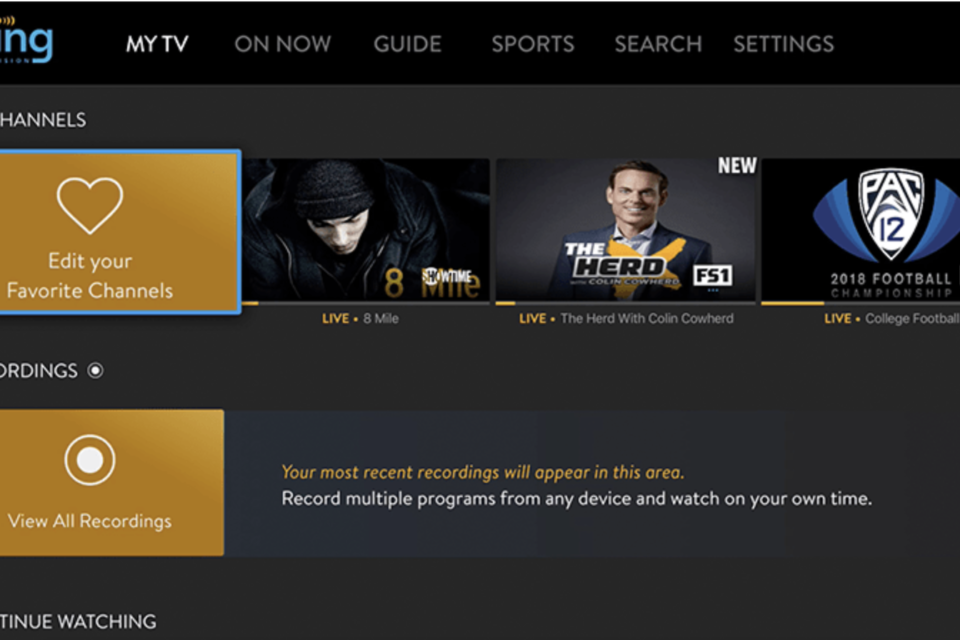Click the Sling logo
The image size is (960, 640).
coord(26,40)
